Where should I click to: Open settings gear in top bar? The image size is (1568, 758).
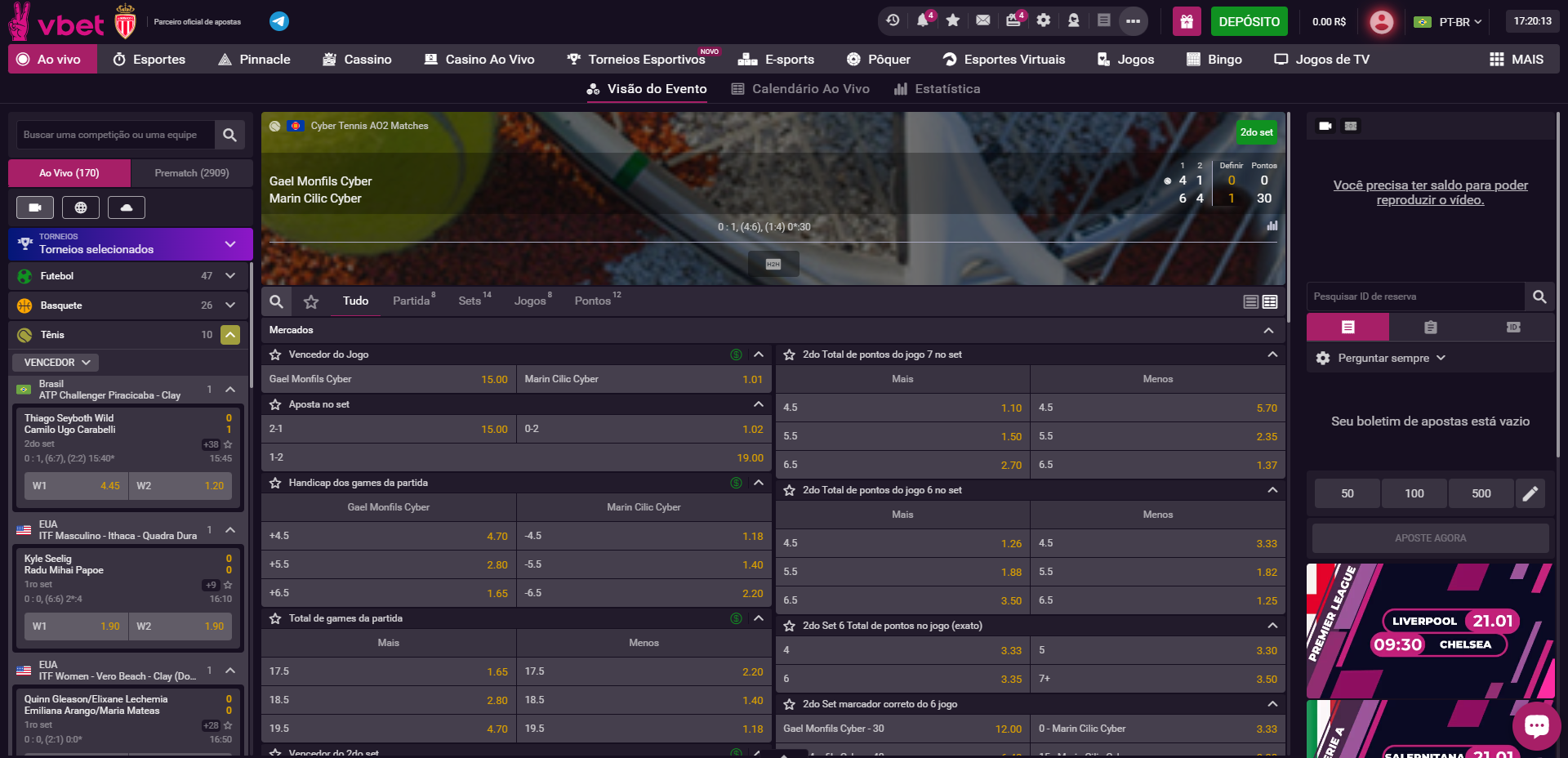[x=1044, y=20]
